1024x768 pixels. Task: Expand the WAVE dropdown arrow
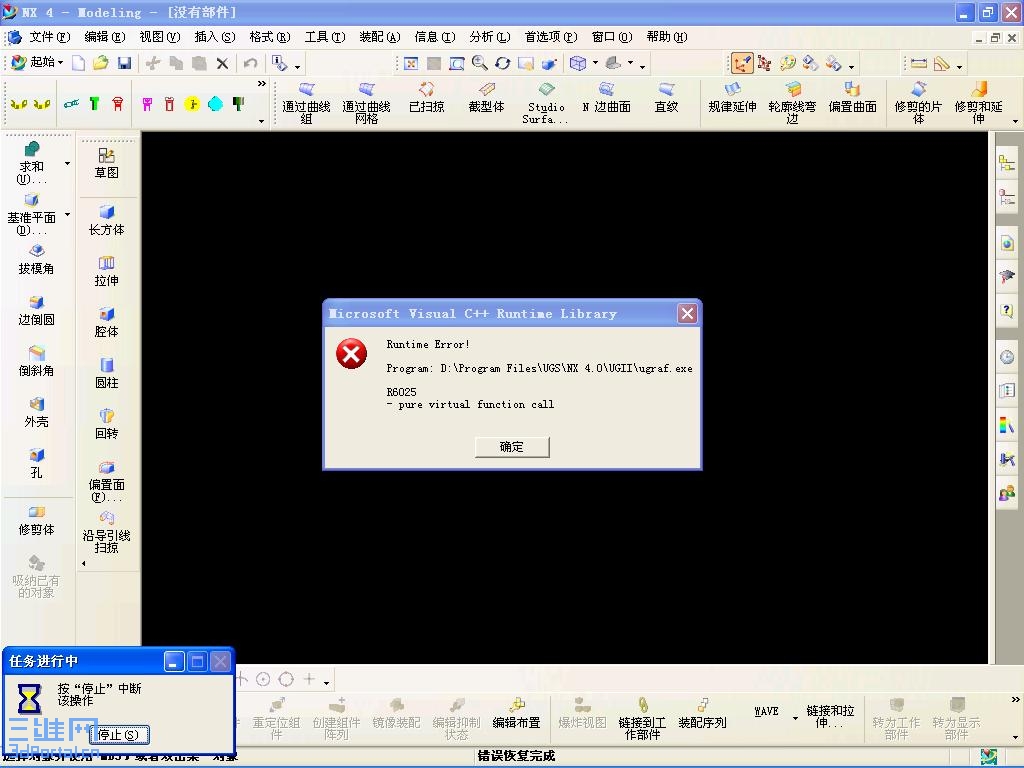coord(795,718)
